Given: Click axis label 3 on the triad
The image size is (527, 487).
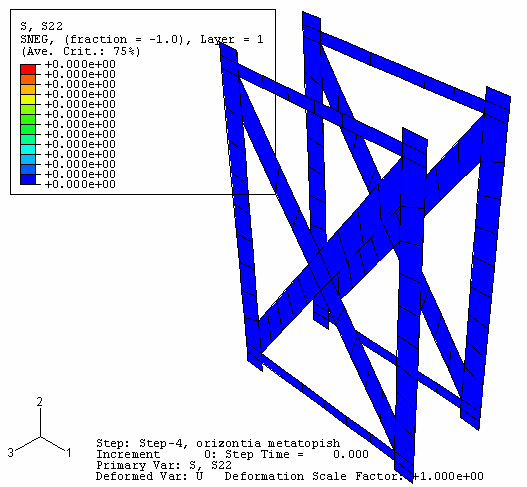Looking at the screenshot, I should 11,453.
